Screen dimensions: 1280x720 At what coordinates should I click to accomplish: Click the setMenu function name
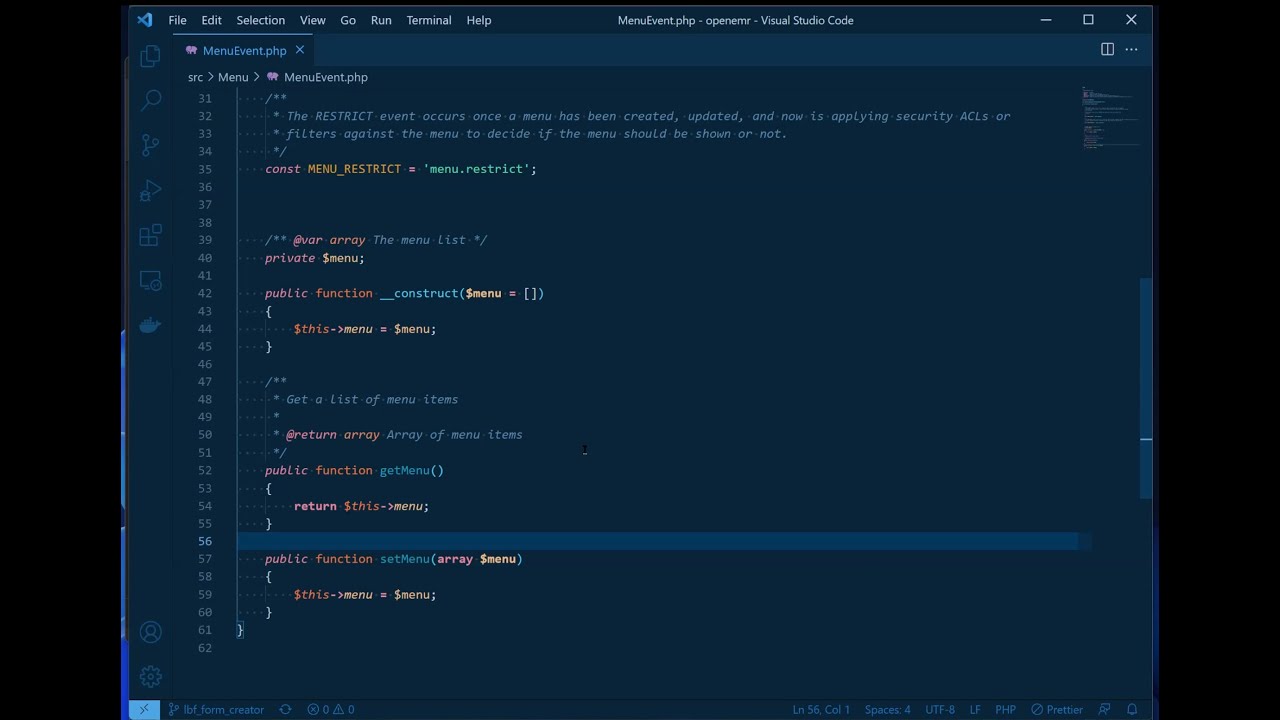[x=404, y=559]
